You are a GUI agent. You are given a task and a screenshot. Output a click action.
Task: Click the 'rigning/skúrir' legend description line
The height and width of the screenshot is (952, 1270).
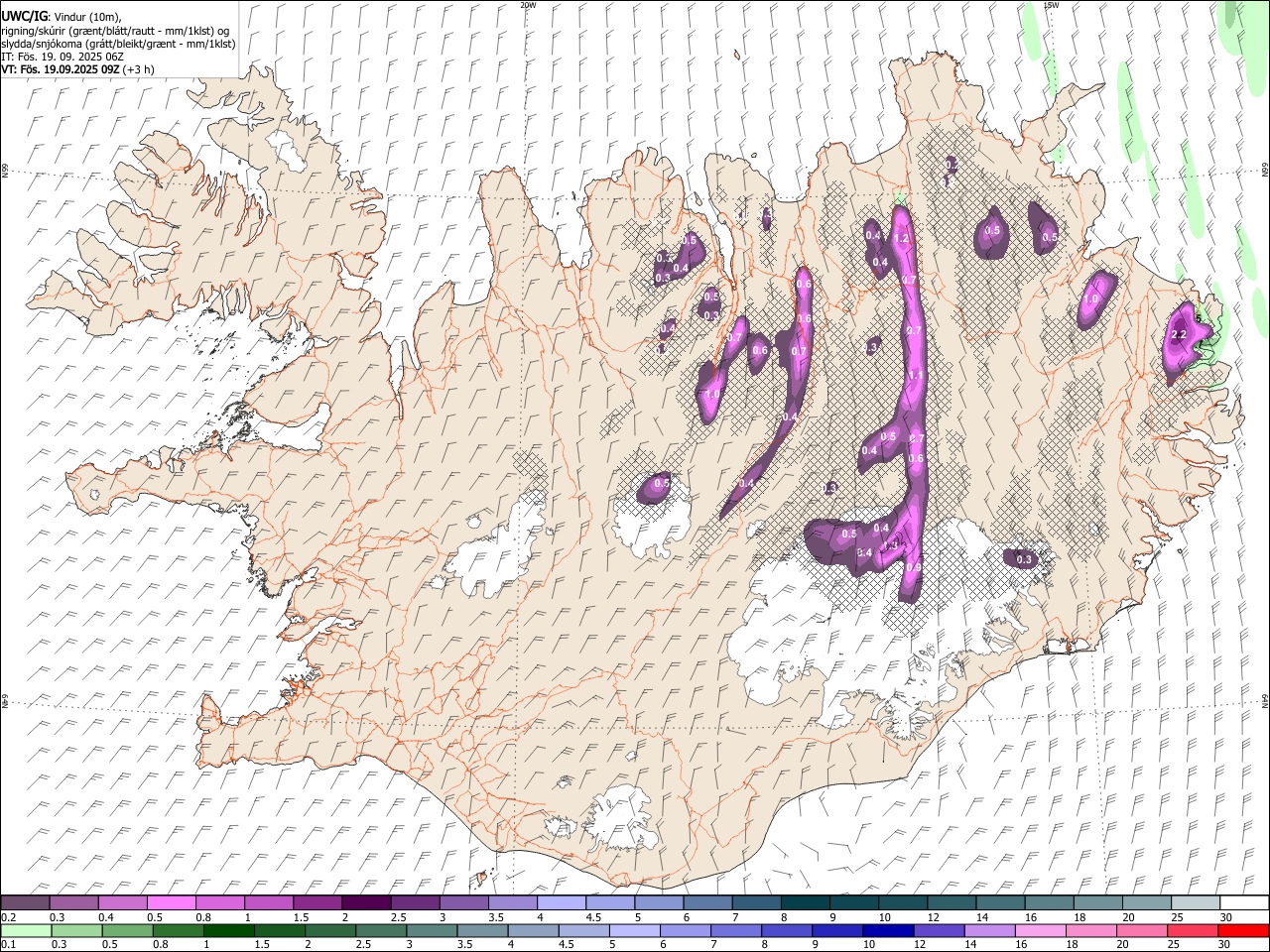[115, 31]
